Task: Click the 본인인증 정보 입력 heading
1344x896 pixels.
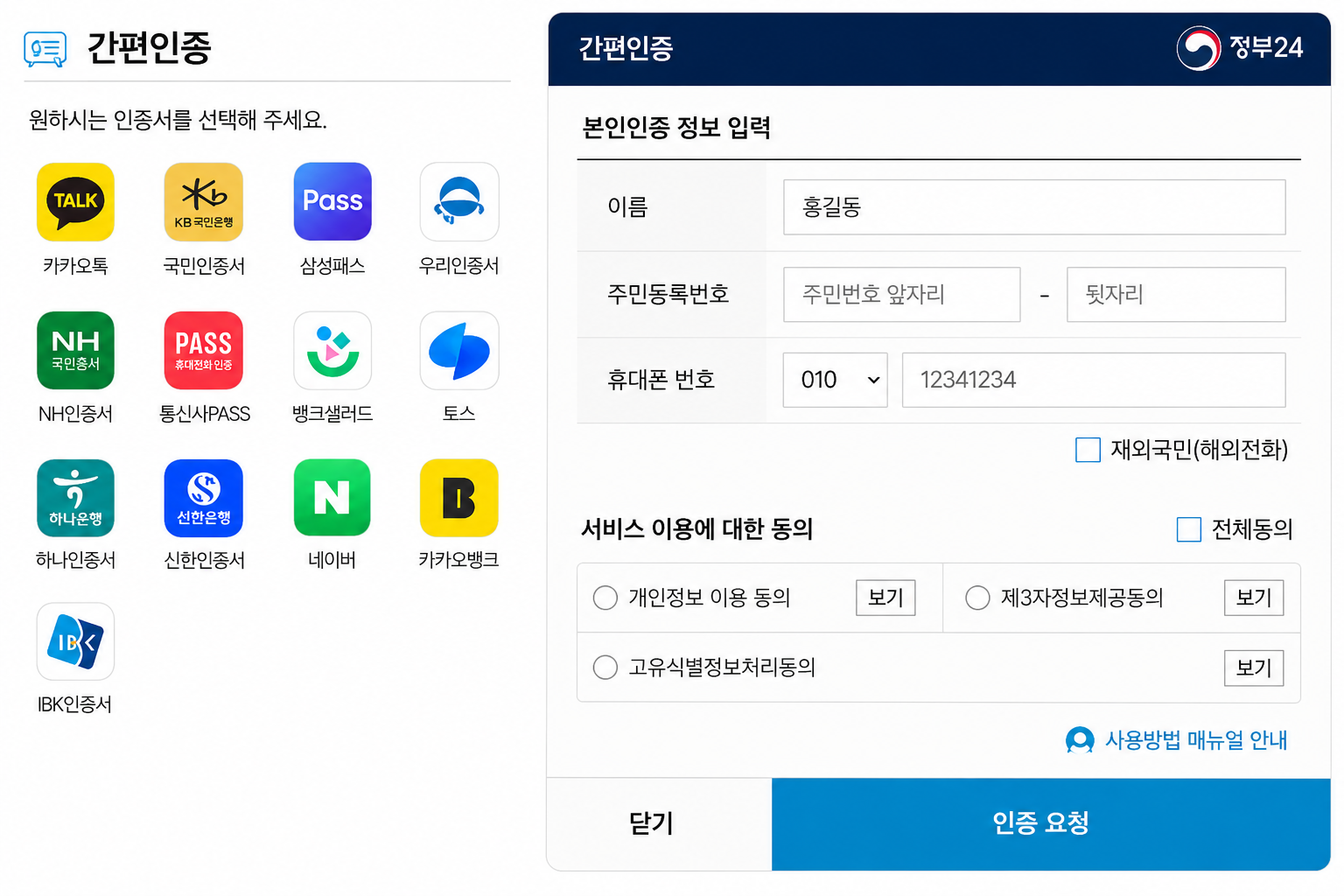Action: click(x=676, y=128)
